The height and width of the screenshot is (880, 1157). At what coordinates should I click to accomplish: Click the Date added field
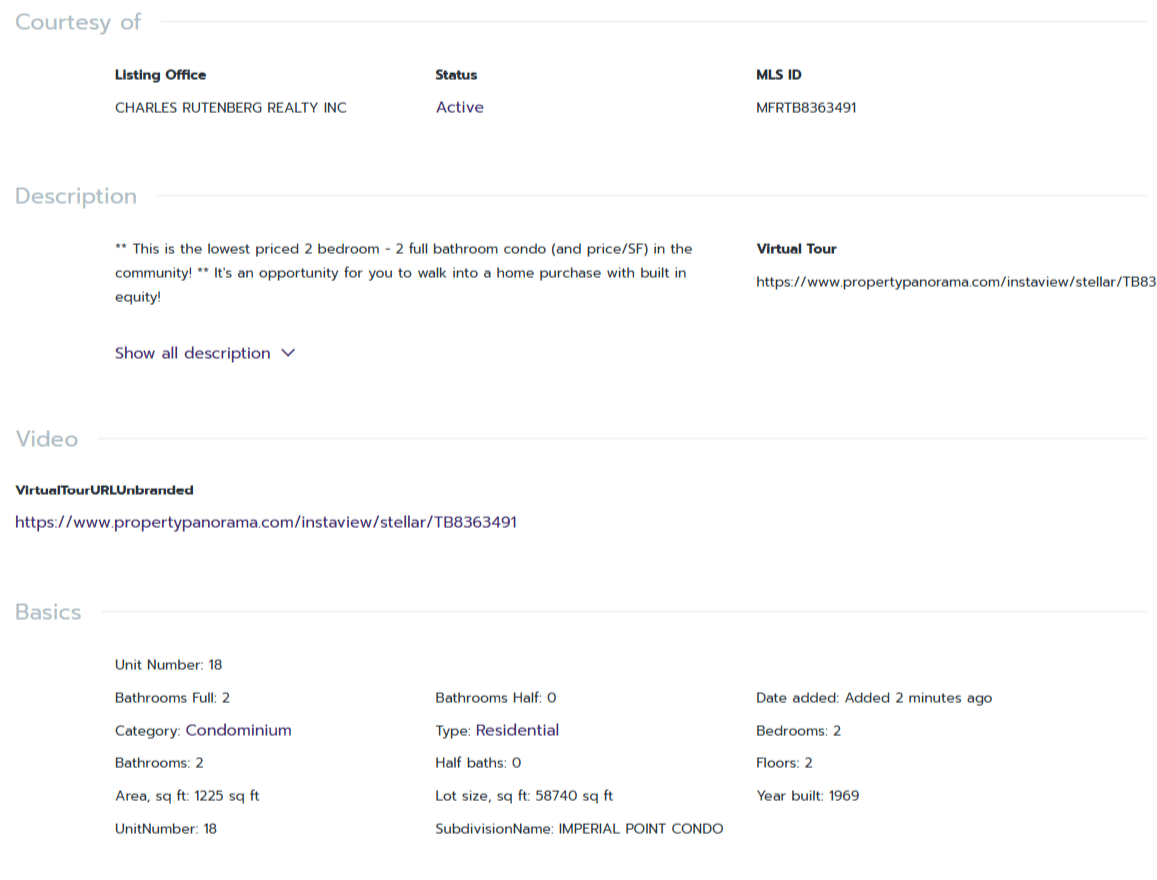pos(873,698)
